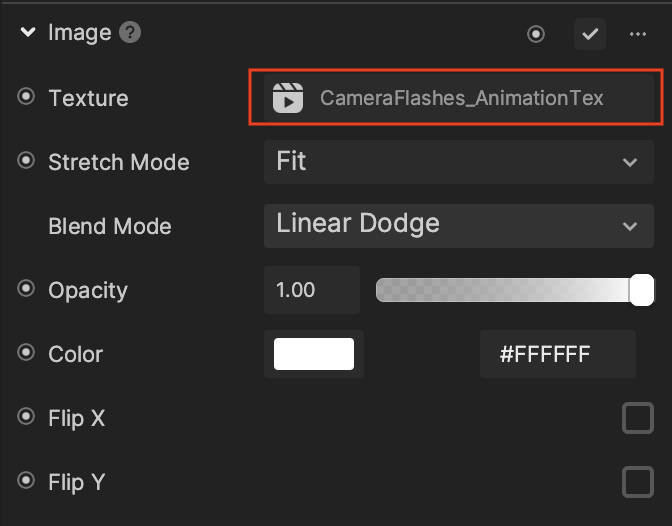
Task: Click the keyframe dot next to Texture
Action: (x=26, y=96)
